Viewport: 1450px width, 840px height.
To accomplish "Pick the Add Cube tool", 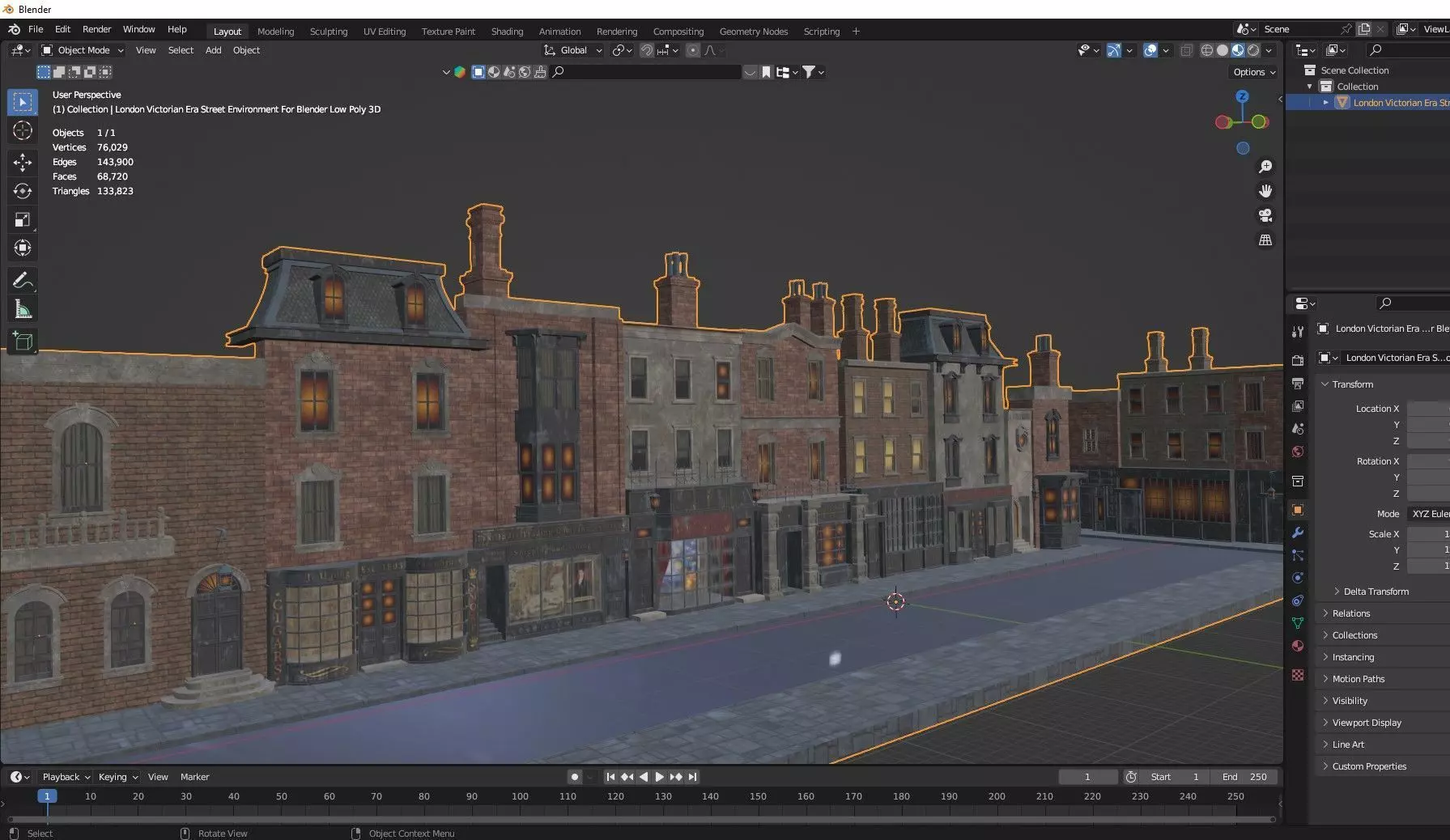I will 23,342.
